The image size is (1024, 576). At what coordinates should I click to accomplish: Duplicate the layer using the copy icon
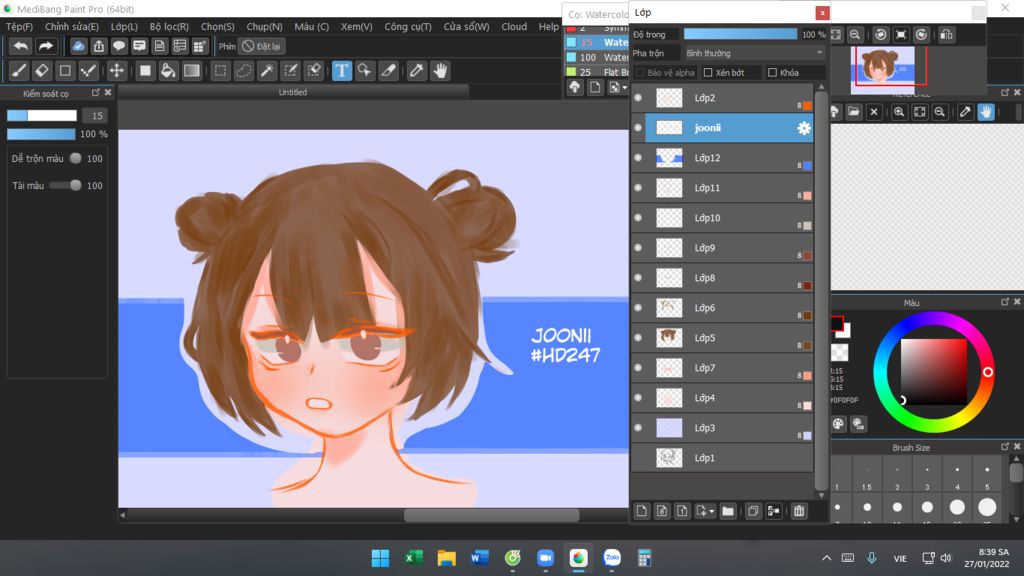pos(753,511)
